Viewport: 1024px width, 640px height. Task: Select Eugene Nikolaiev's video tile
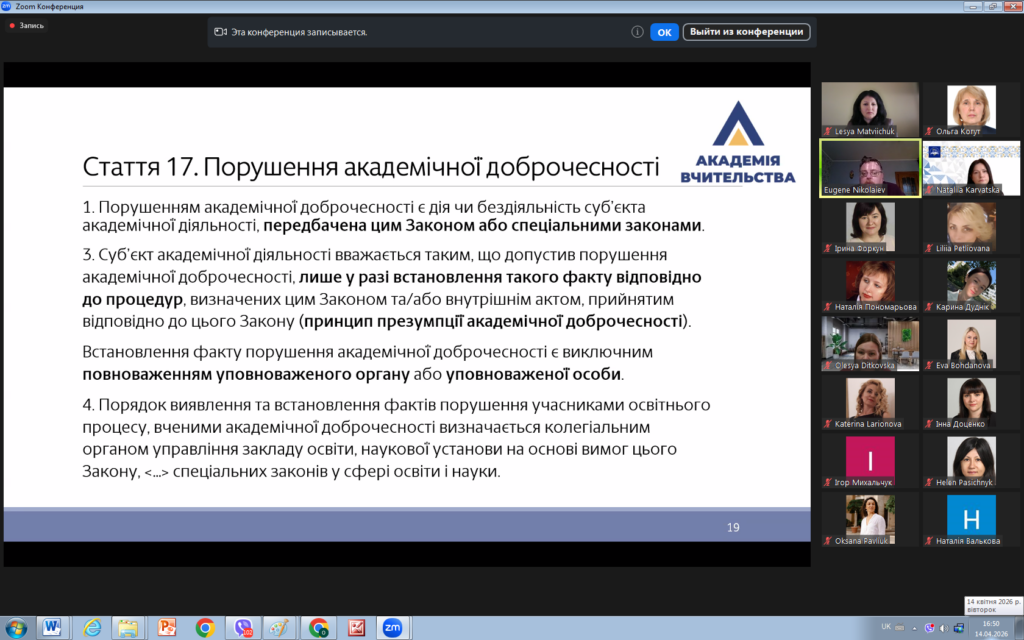point(870,168)
